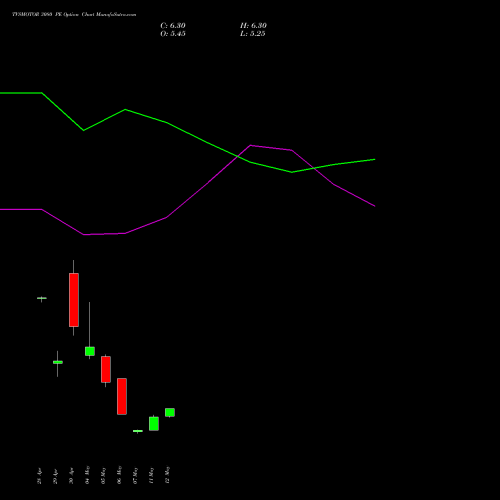Click the '12 May' date axis label
The height and width of the screenshot is (500, 500).
click(x=167, y=475)
